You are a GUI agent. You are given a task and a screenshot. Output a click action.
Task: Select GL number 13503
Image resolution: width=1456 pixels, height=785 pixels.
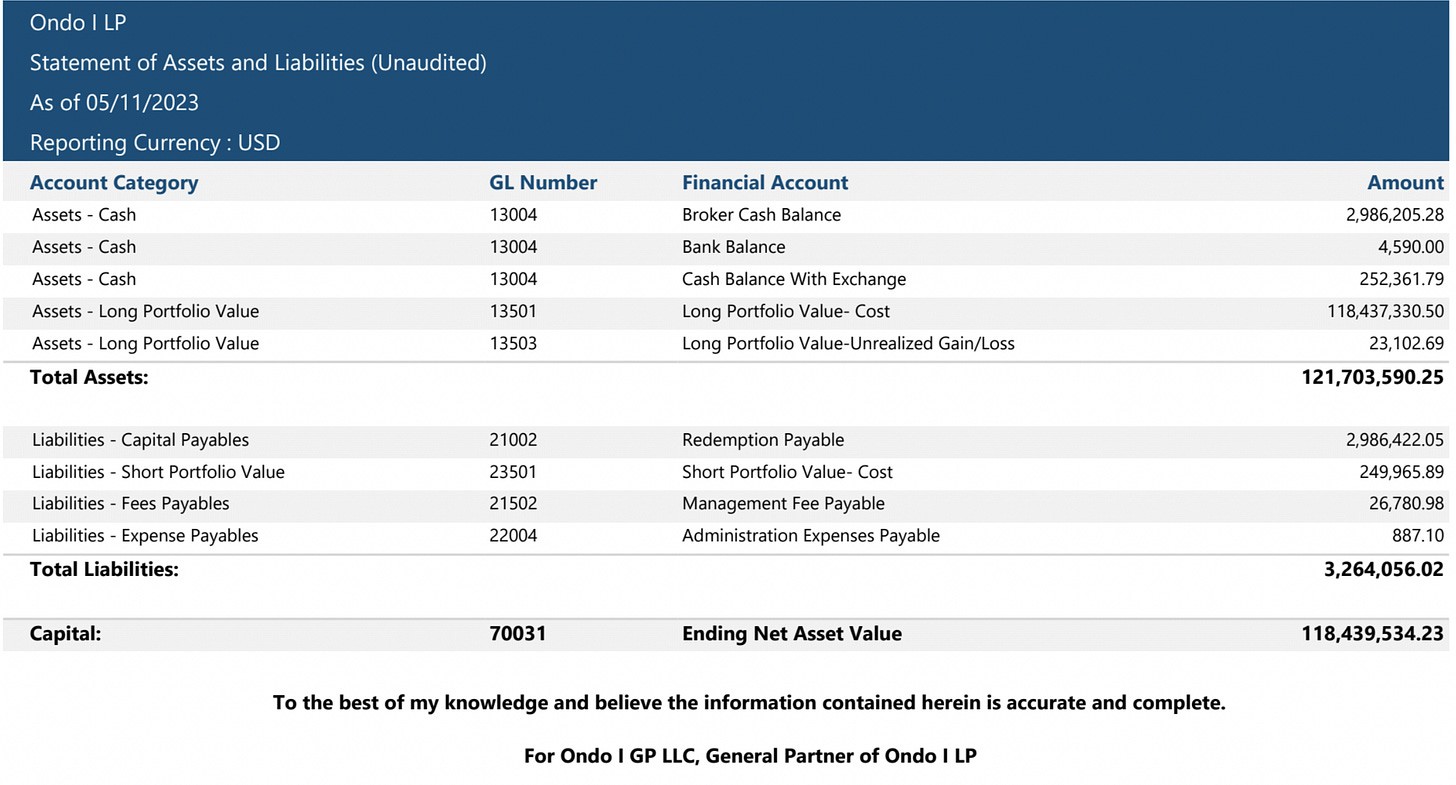[513, 343]
